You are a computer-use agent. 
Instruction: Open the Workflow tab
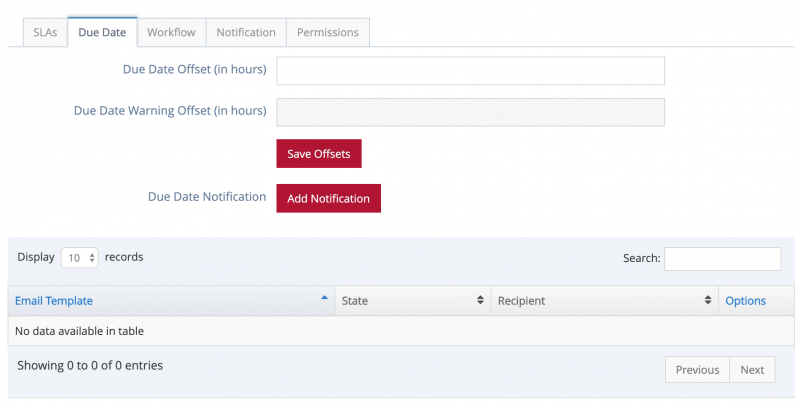pyautogui.click(x=171, y=32)
